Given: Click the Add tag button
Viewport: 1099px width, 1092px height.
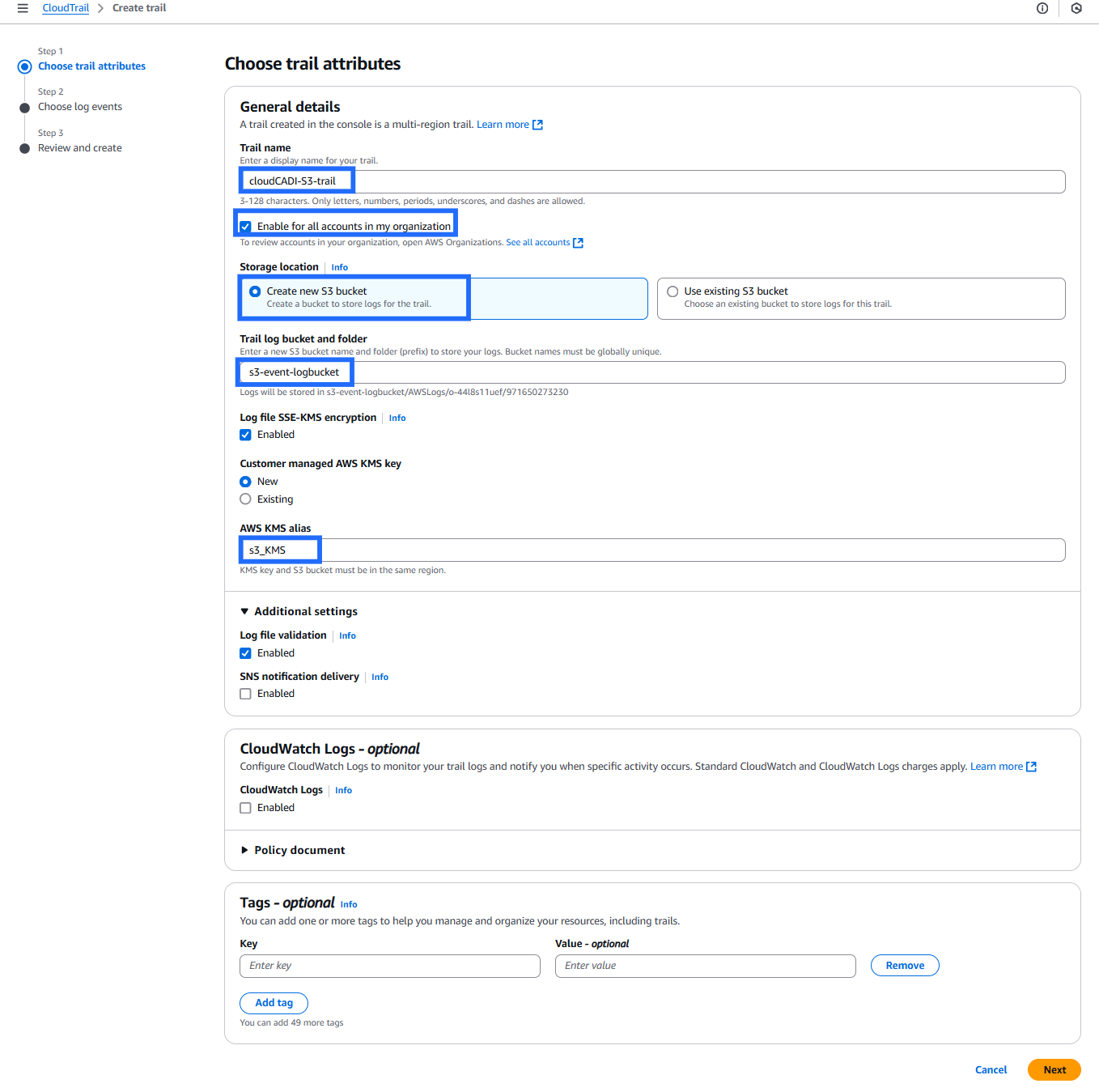Looking at the screenshot, I should [274, 1003].
